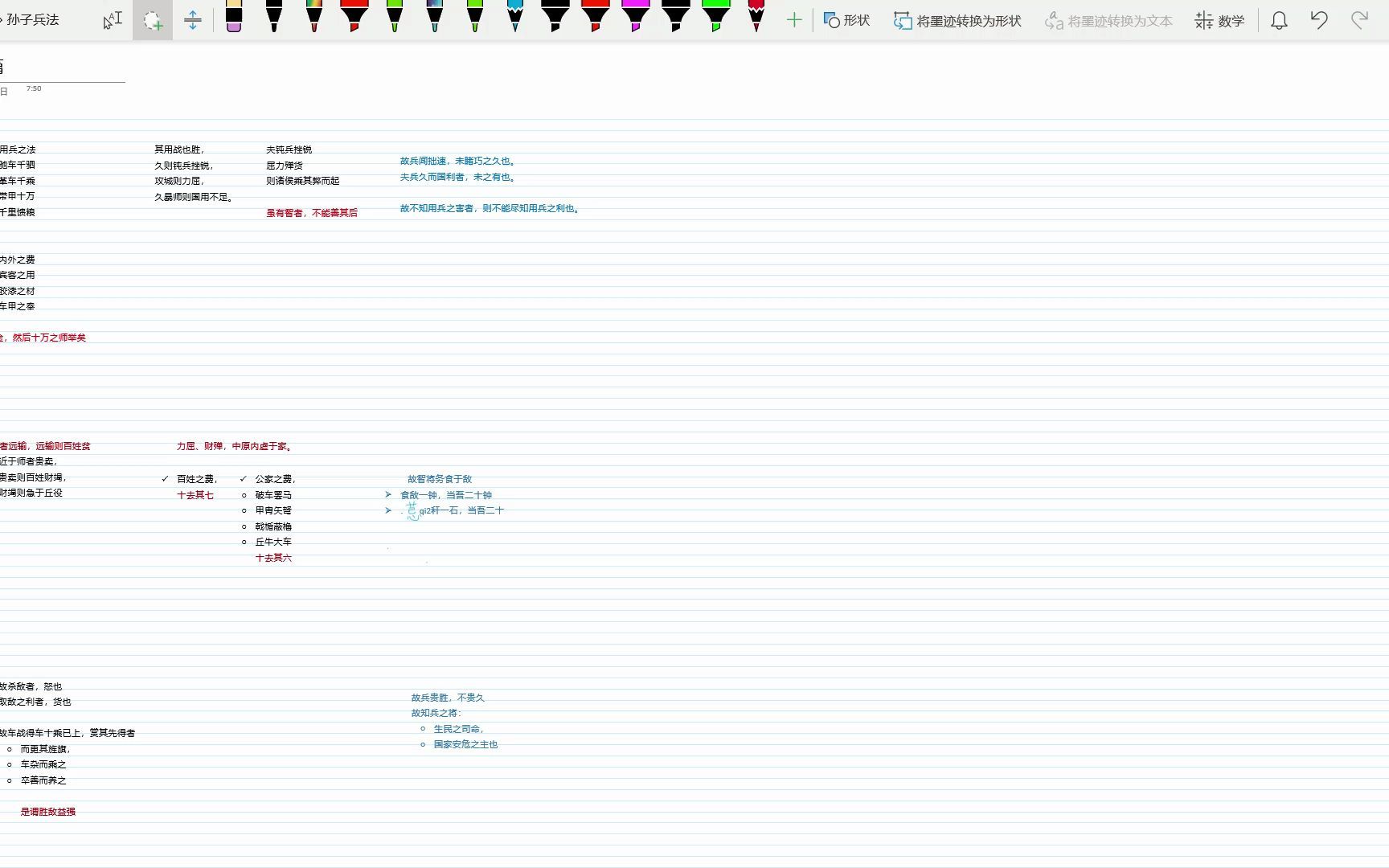This screenshot has height=868, width=1389.
Task: Click bullet item 破车罢马
Action: pyautogui.click(x=273, y=495)
